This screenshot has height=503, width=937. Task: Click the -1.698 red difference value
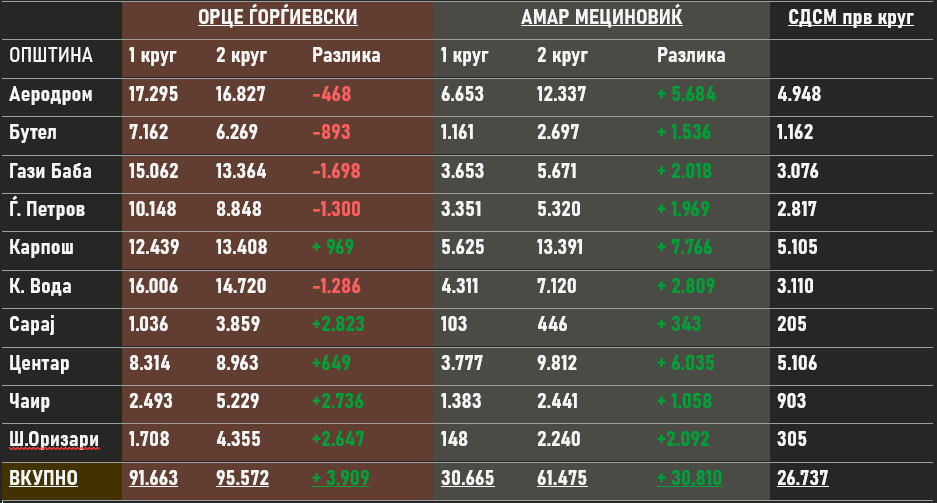(x=338, y=171)
